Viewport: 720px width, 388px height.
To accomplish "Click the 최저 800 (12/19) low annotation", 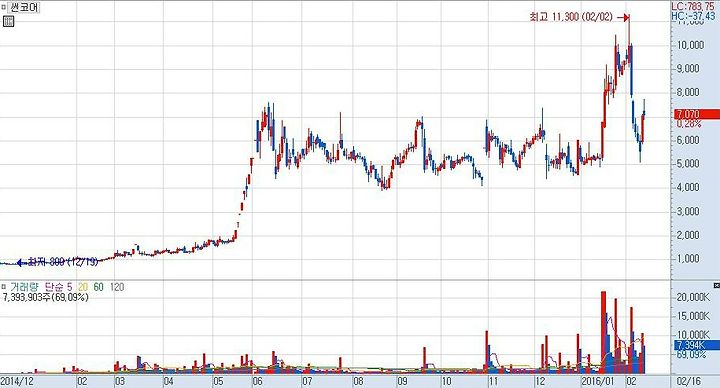I will click(x=63, y=262).
